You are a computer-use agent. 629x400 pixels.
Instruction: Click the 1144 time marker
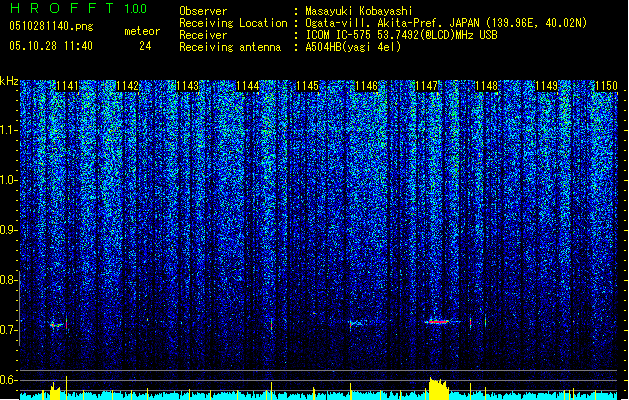coord(247,86)
